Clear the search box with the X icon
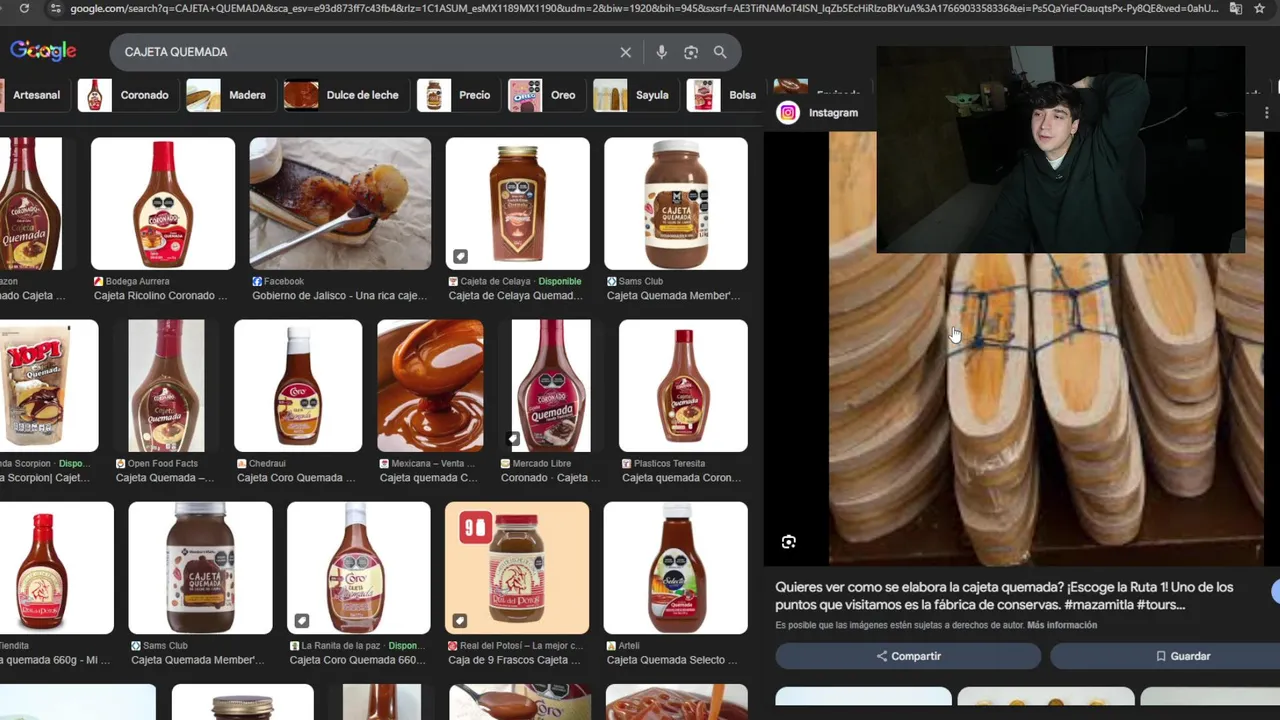This screenshot has height=720, width=1280. pyautogui.click(x=625, y=52)
